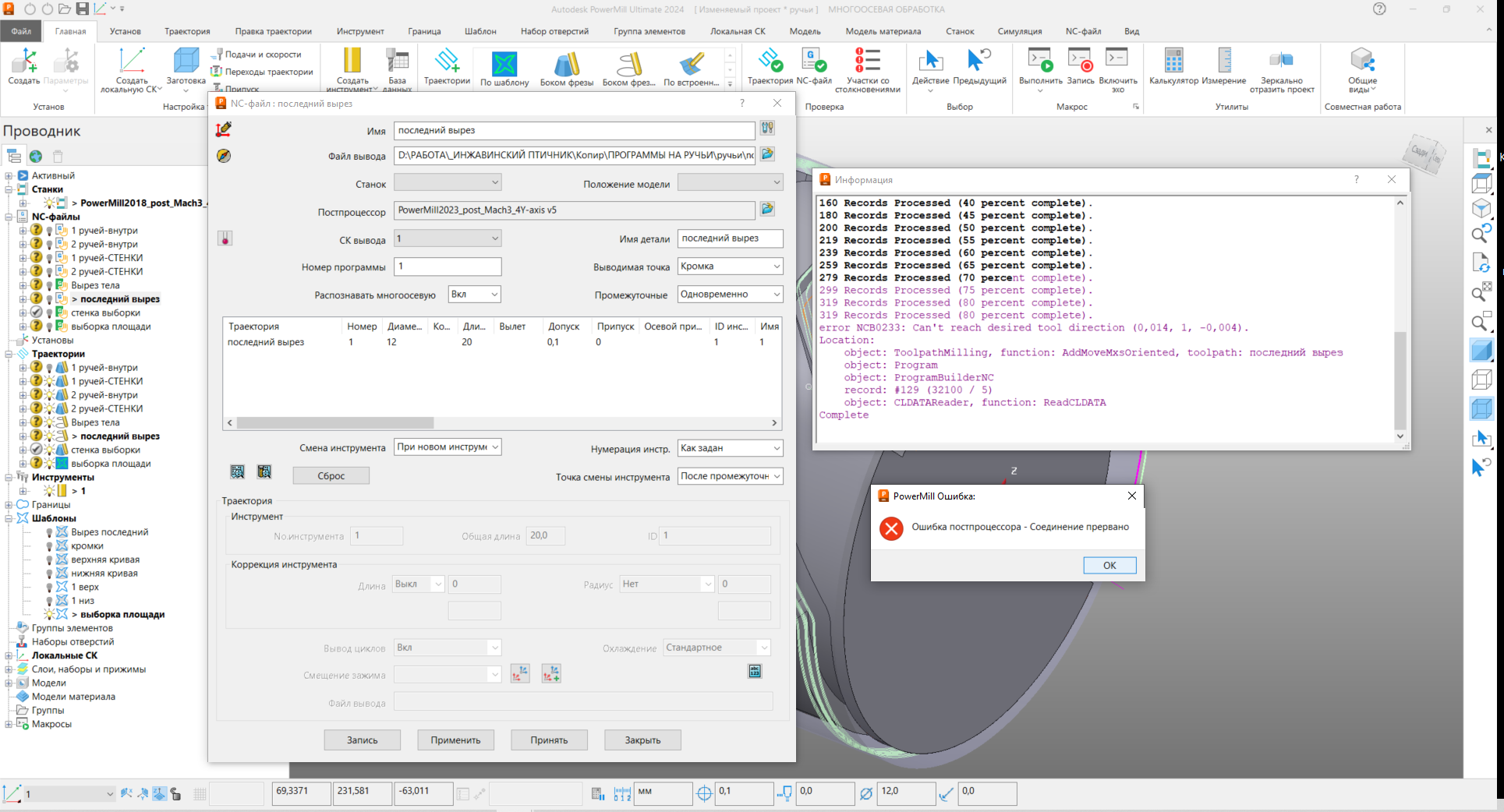This screenshot has width=1504, height=812.
Task: Open Создать локальную СК workplane tool
Action: (132, 61)
